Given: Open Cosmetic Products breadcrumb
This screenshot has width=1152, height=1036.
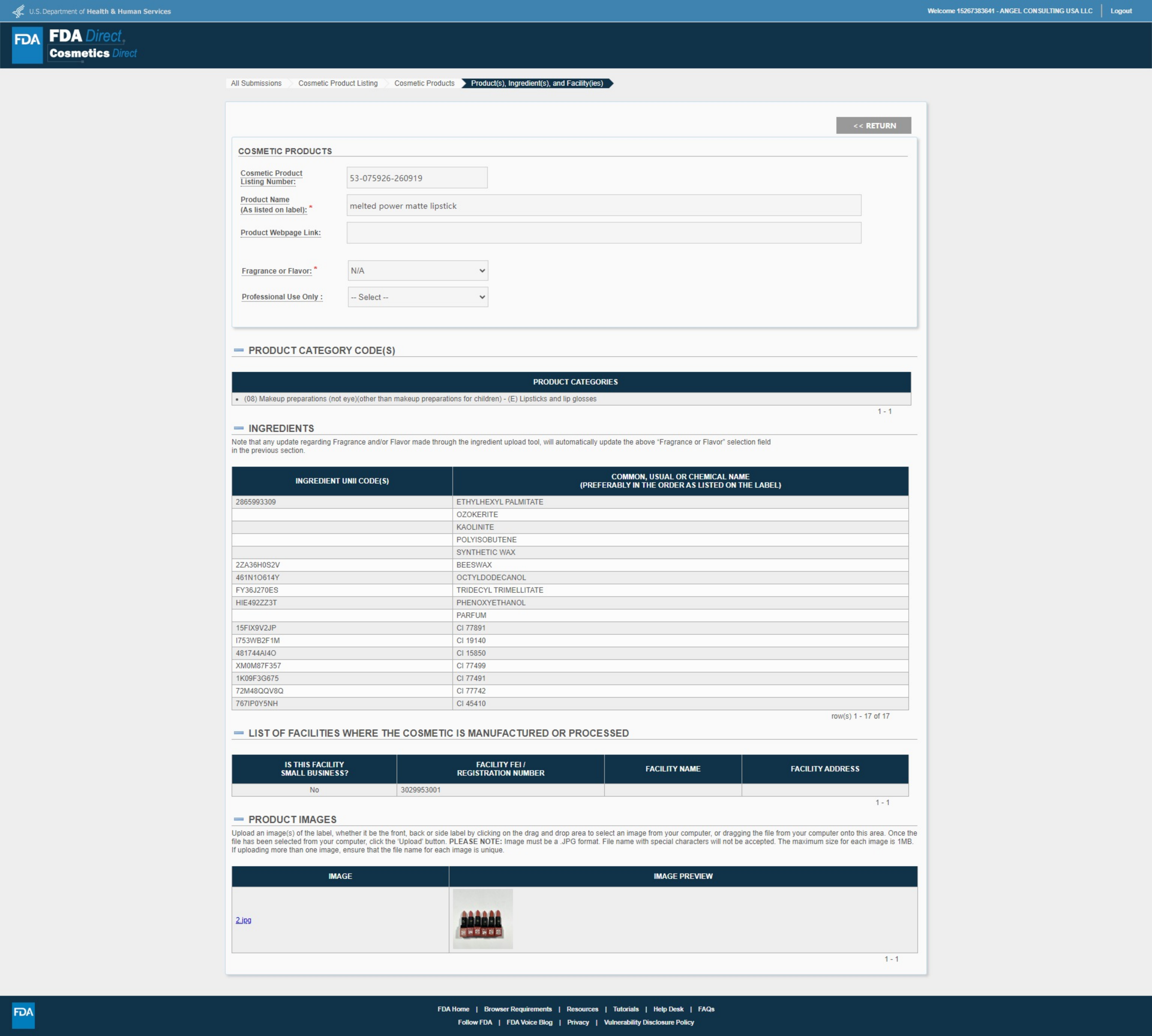Looking at the screenshot, I should click(424, 83).
